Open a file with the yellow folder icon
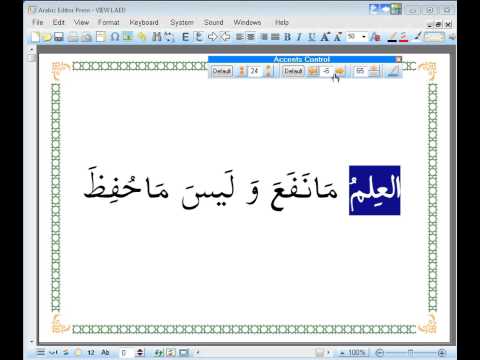This screenshot has height=360, width=480. point(47,37)
